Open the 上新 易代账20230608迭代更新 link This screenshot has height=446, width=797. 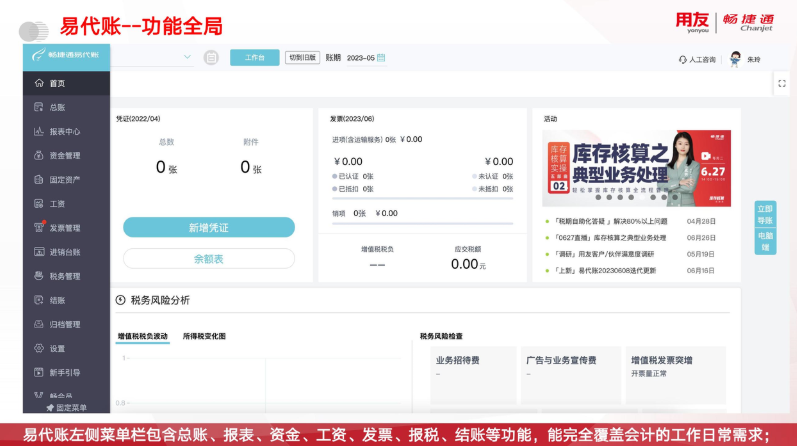point(605,271)
